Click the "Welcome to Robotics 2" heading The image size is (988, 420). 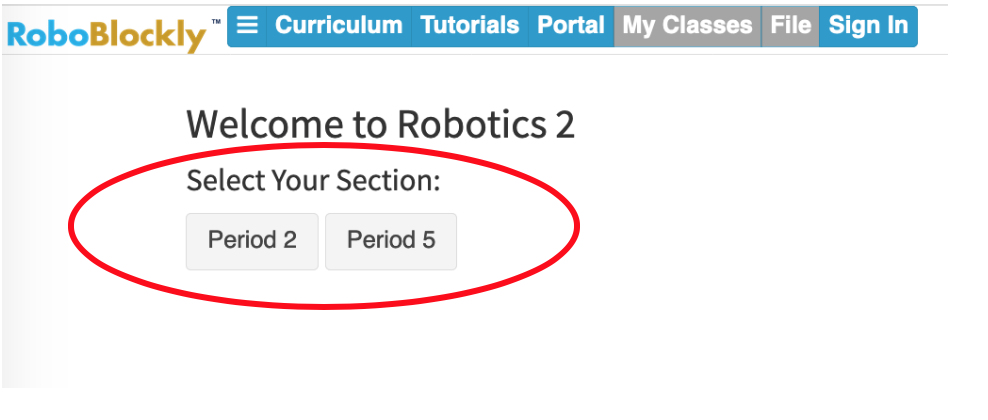coord(381,124)
